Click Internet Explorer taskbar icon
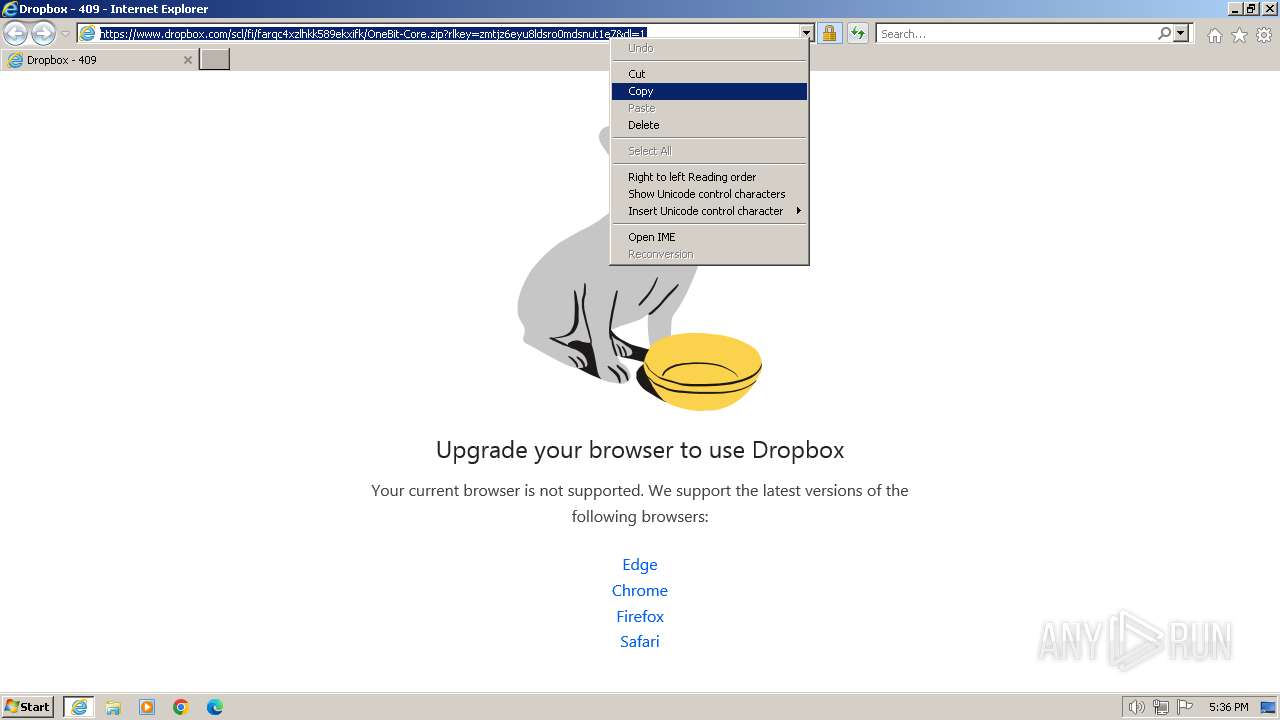The image size is (1280, 720). tap(79, 707)
